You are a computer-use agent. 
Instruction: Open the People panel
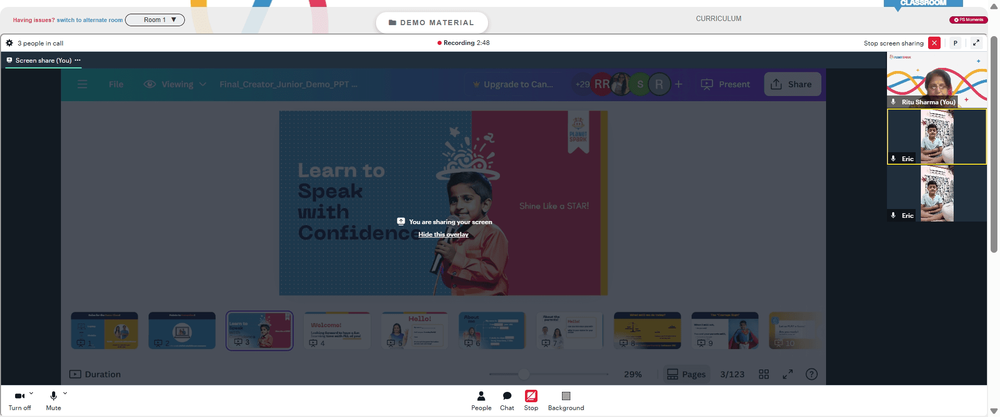click(x=482, y=400)
